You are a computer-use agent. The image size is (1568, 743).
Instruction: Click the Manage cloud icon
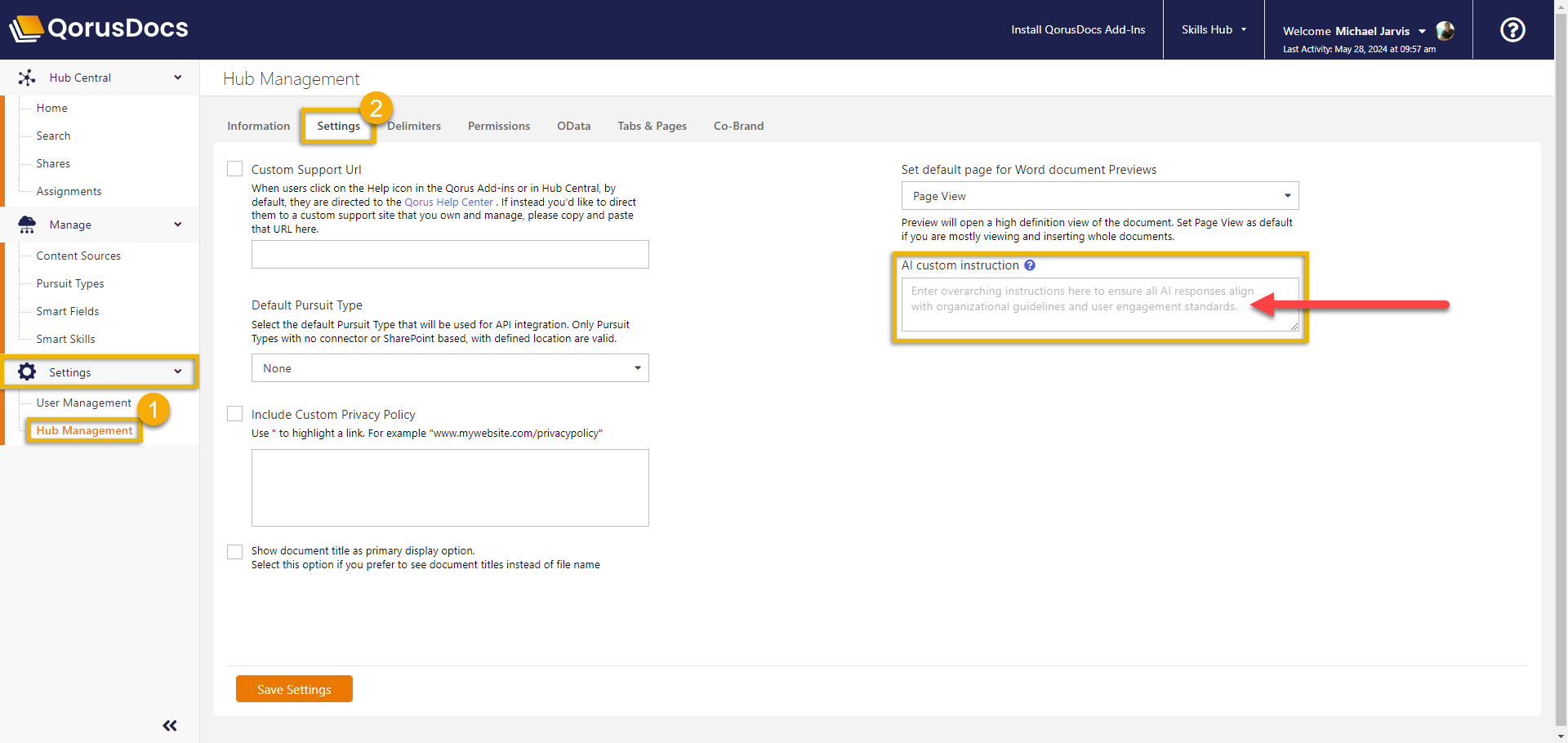click(27, 225)
